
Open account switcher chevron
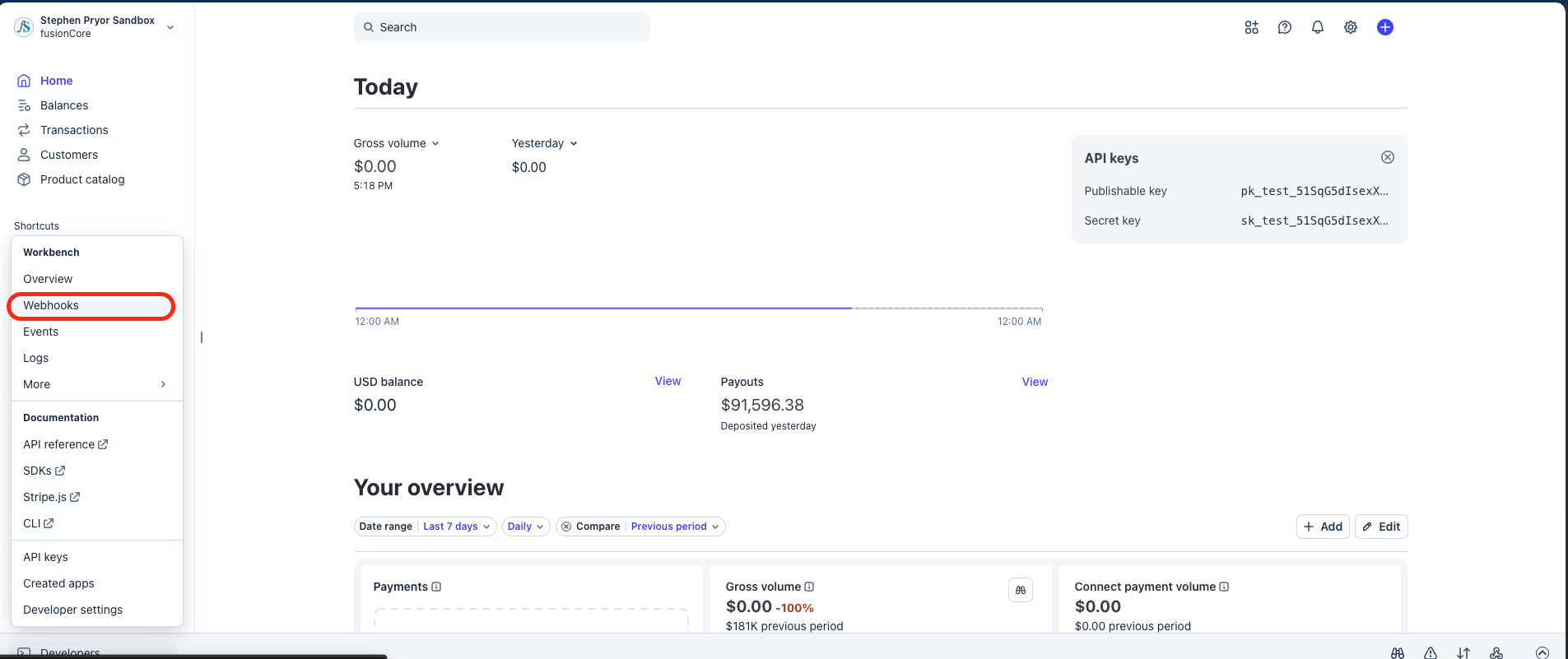click(x=170, y=27)
